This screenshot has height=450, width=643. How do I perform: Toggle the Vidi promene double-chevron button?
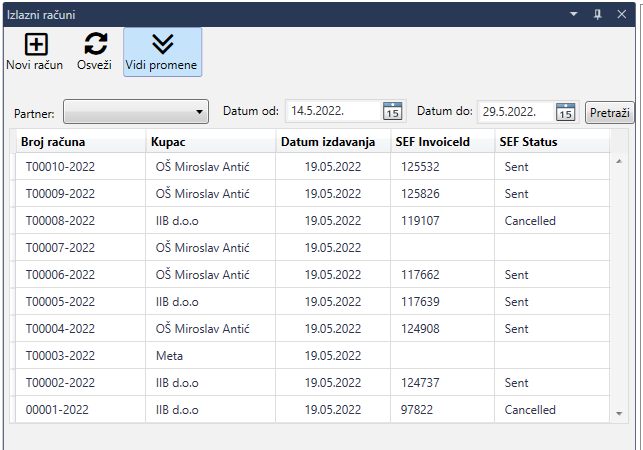click(x=162, y=52)
